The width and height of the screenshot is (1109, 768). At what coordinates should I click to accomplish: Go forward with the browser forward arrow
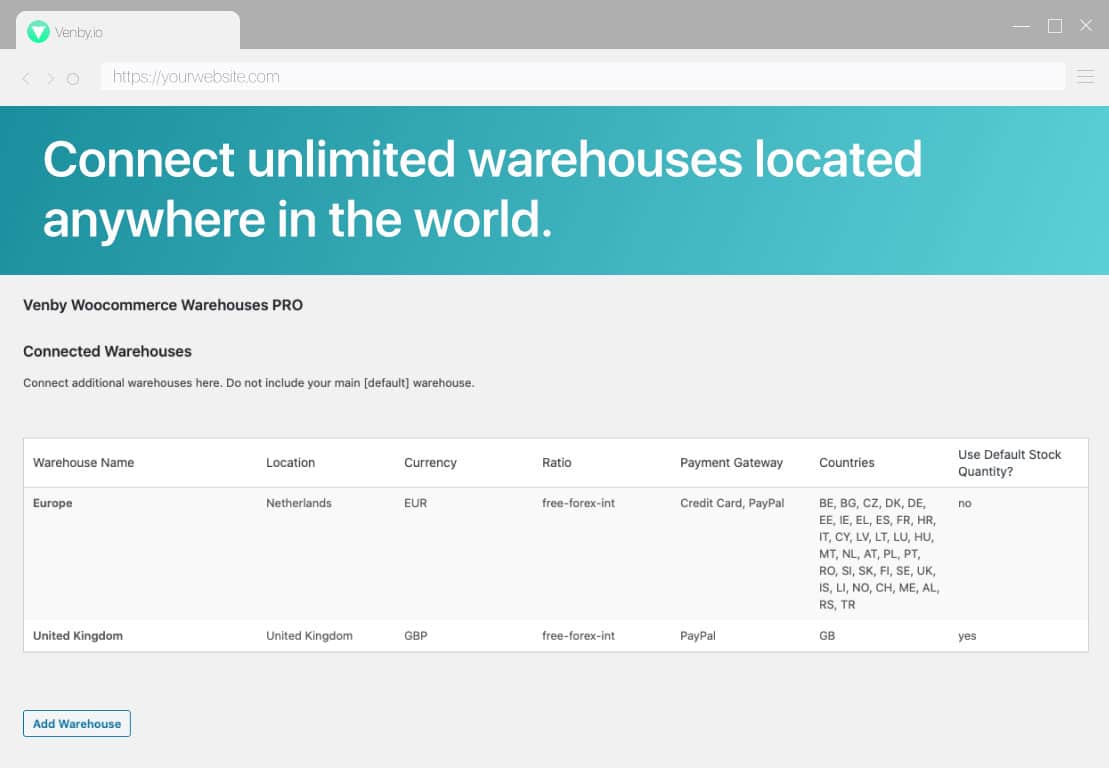(x=50, y=78)
